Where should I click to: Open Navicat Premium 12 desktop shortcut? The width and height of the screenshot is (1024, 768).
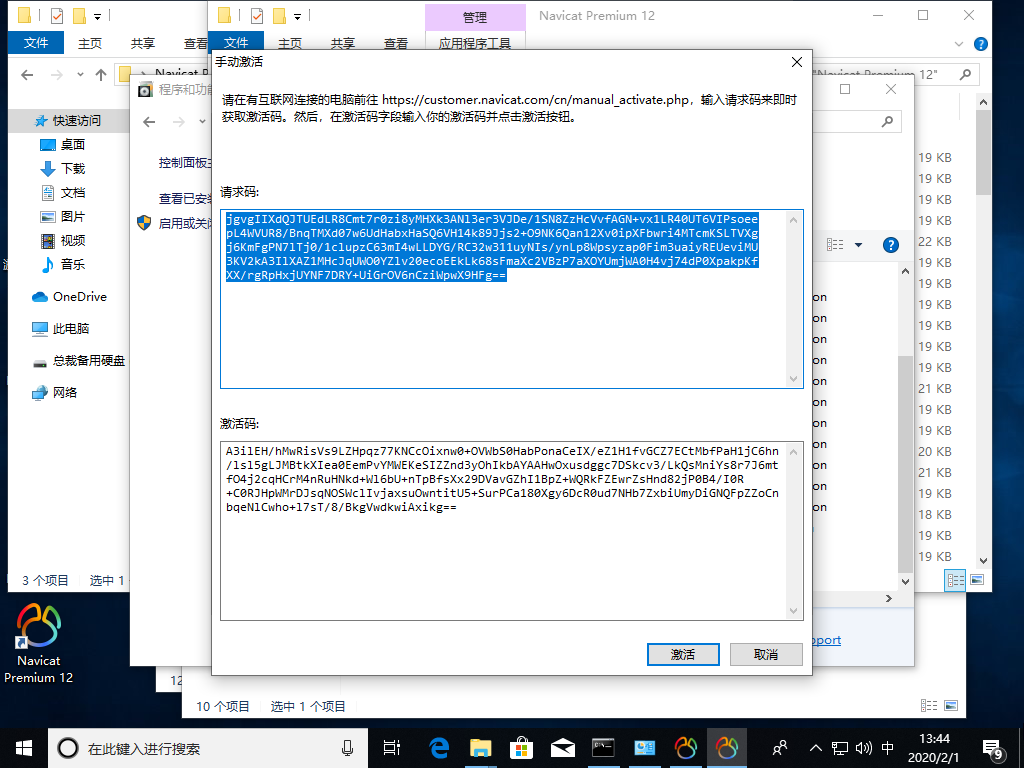coord(39,643)
